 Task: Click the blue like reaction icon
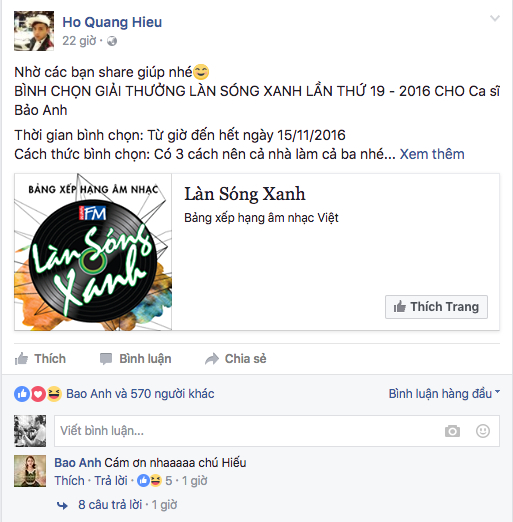tap(22, 394)
